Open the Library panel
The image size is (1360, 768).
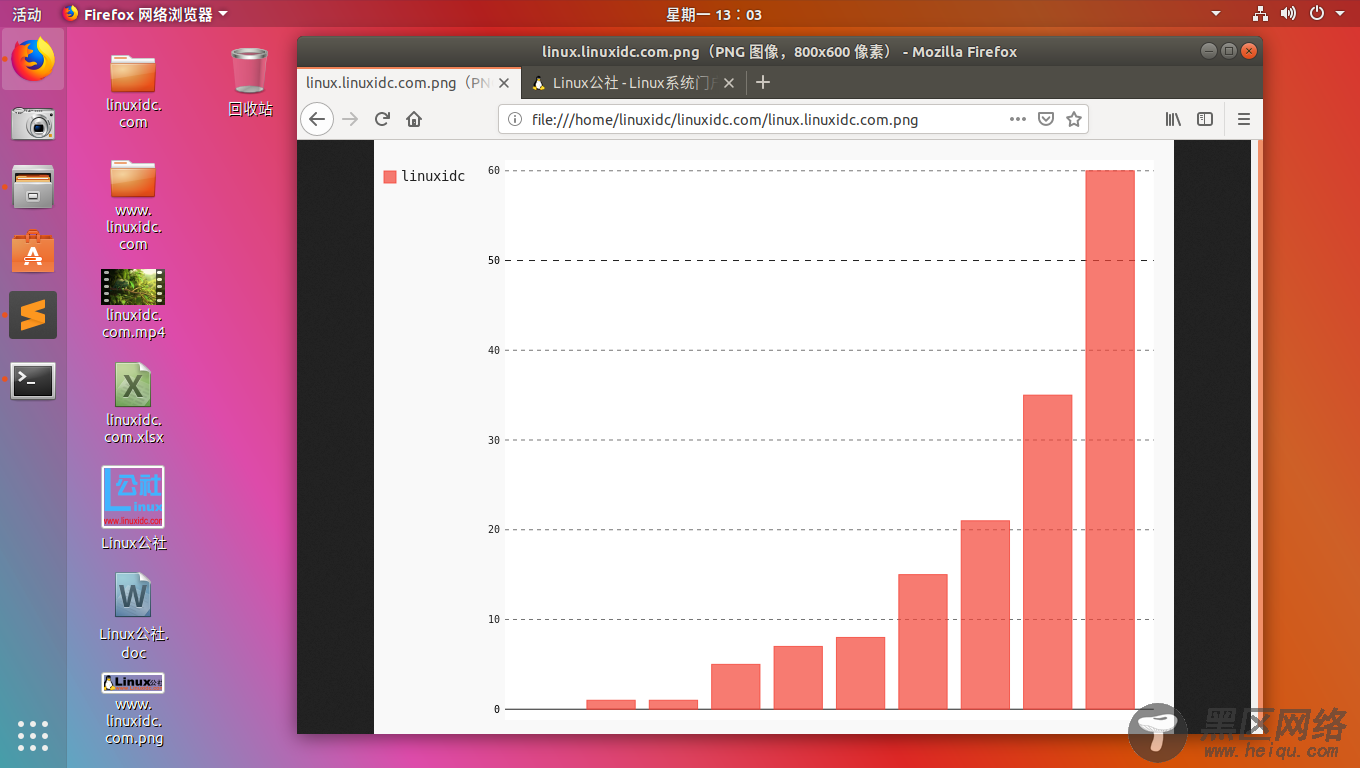click(x=1174, y=119)
